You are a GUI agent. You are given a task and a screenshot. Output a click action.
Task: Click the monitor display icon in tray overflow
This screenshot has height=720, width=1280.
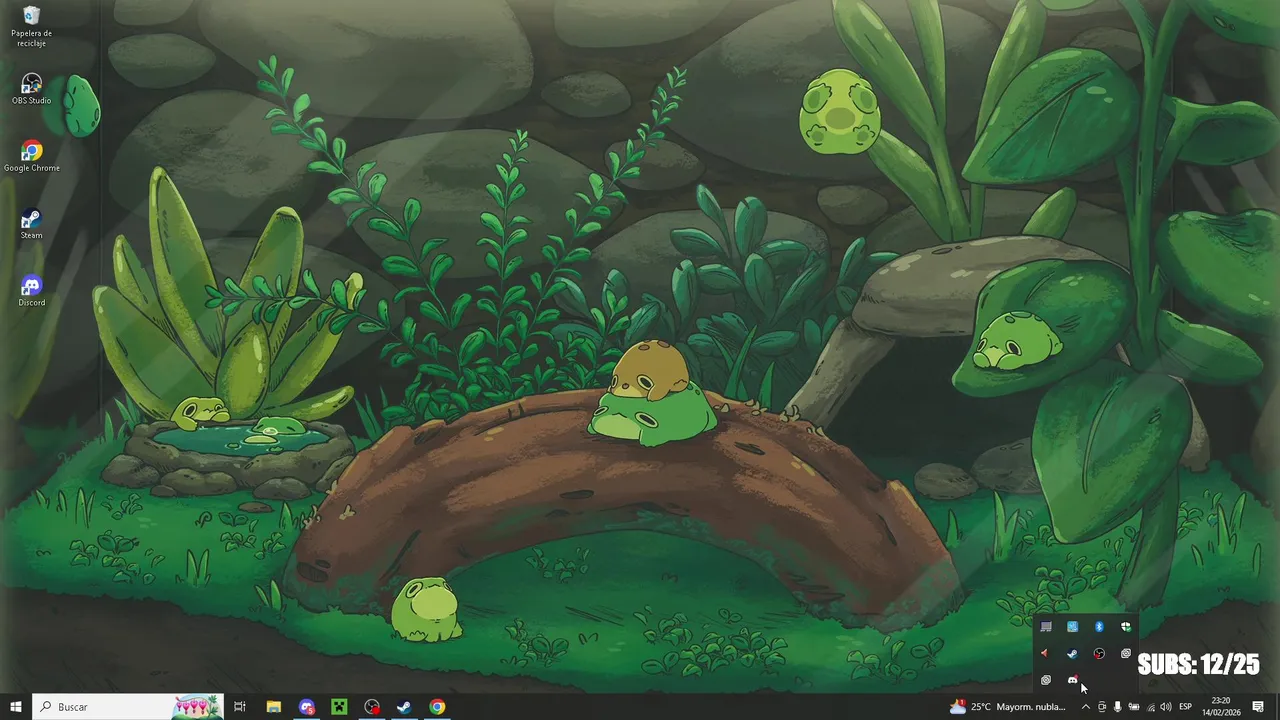coord(1046,627)
